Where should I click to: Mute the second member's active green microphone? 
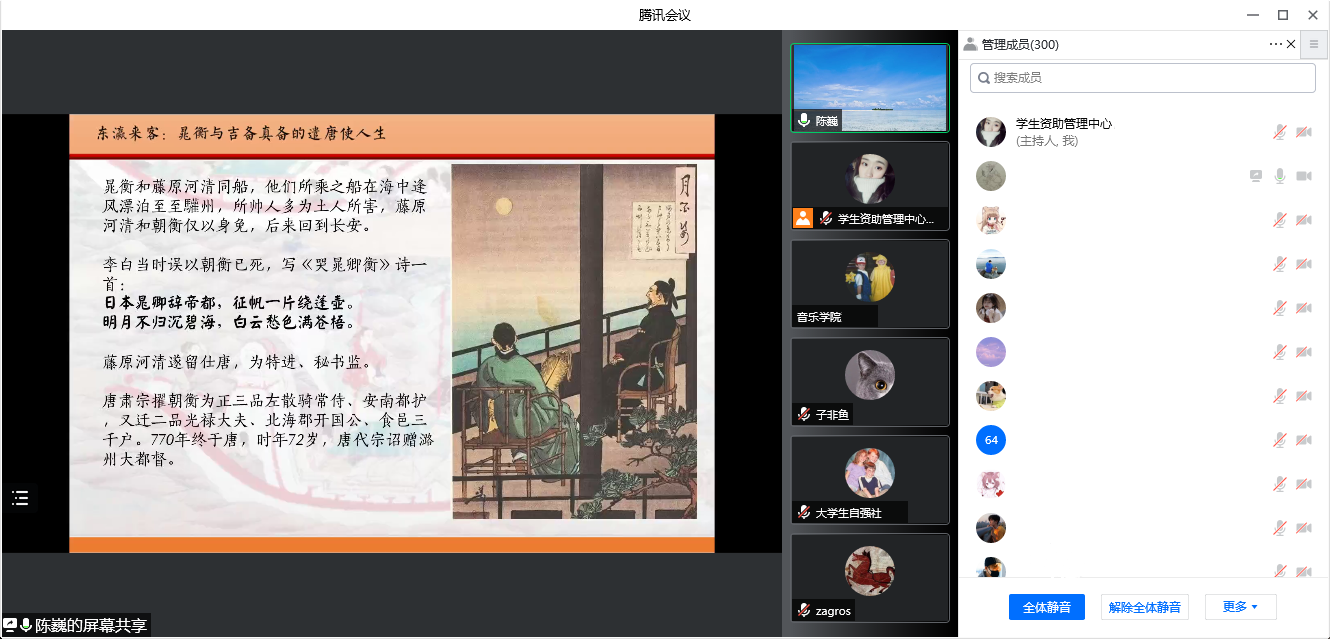pyautogui.click(x=1279, y=176)
